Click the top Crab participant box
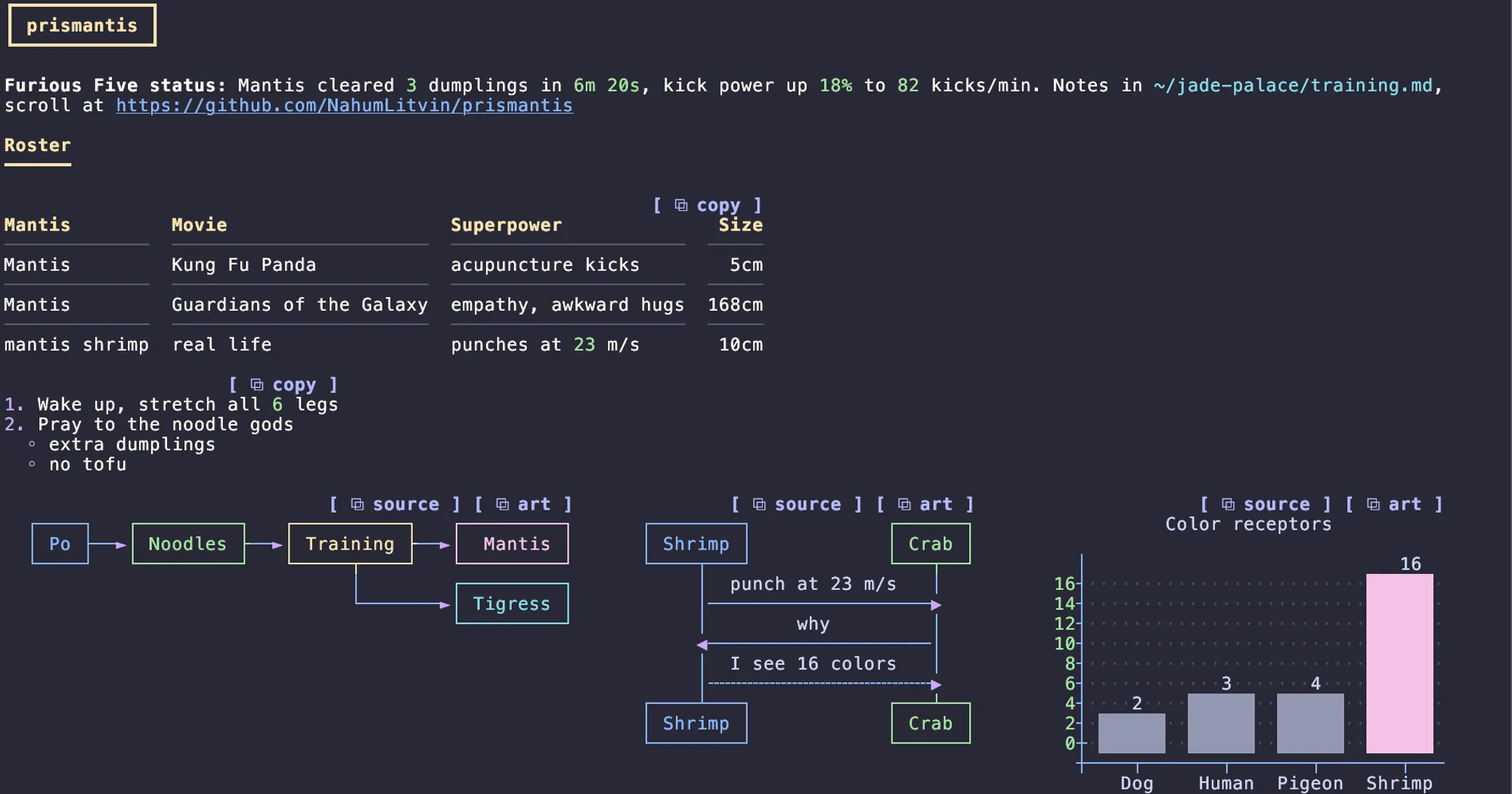The image size is (1512, 794). [x=931, y=544]
